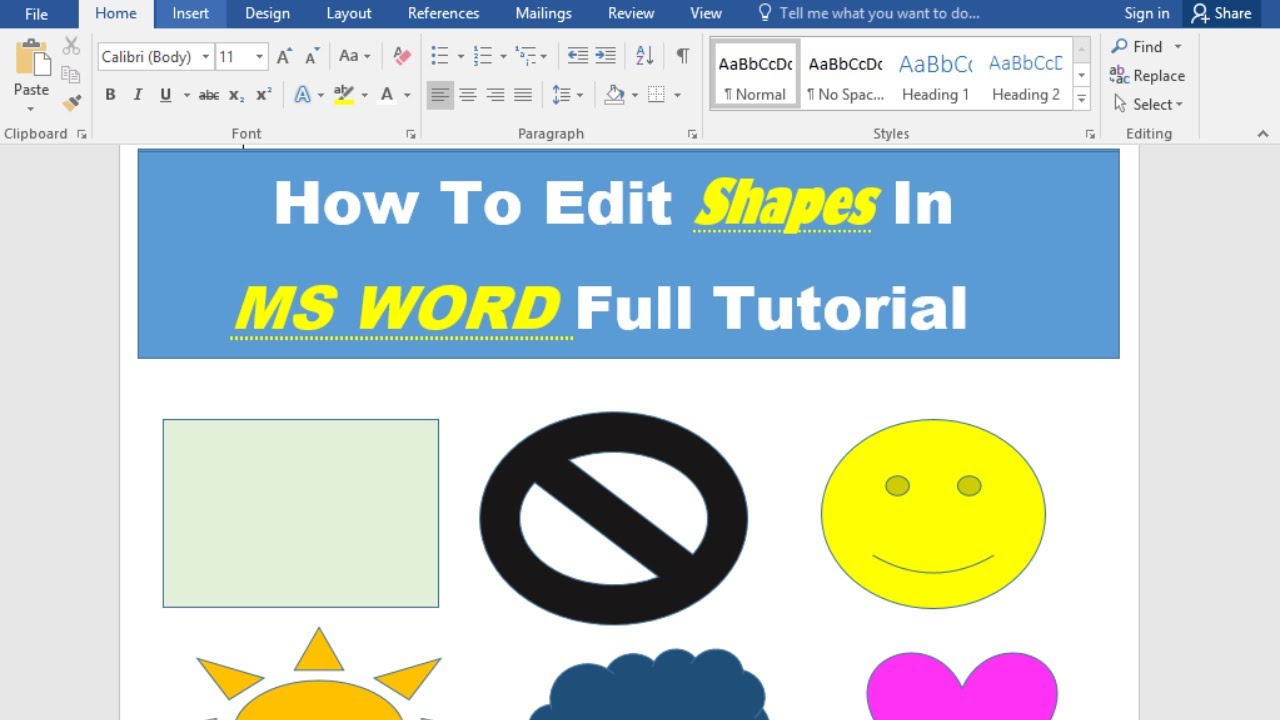Open the Calibri (Body) font name dropdown
This screenshot has height=720, width=1280.
tap(206, 57)
